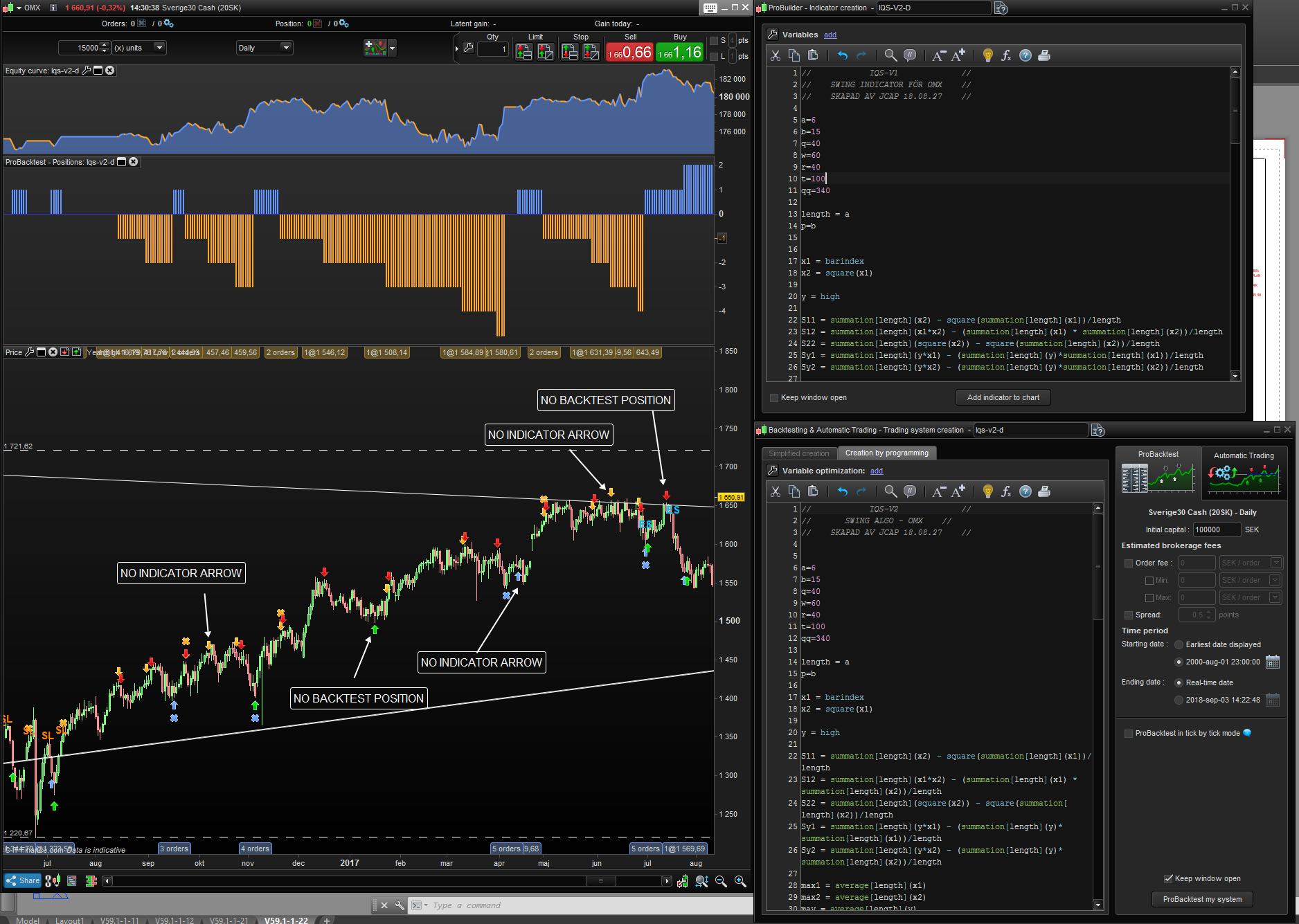Click ProBacktest my system button
This screenshot has width=1299, height=924.
[x=1202, y=900]
